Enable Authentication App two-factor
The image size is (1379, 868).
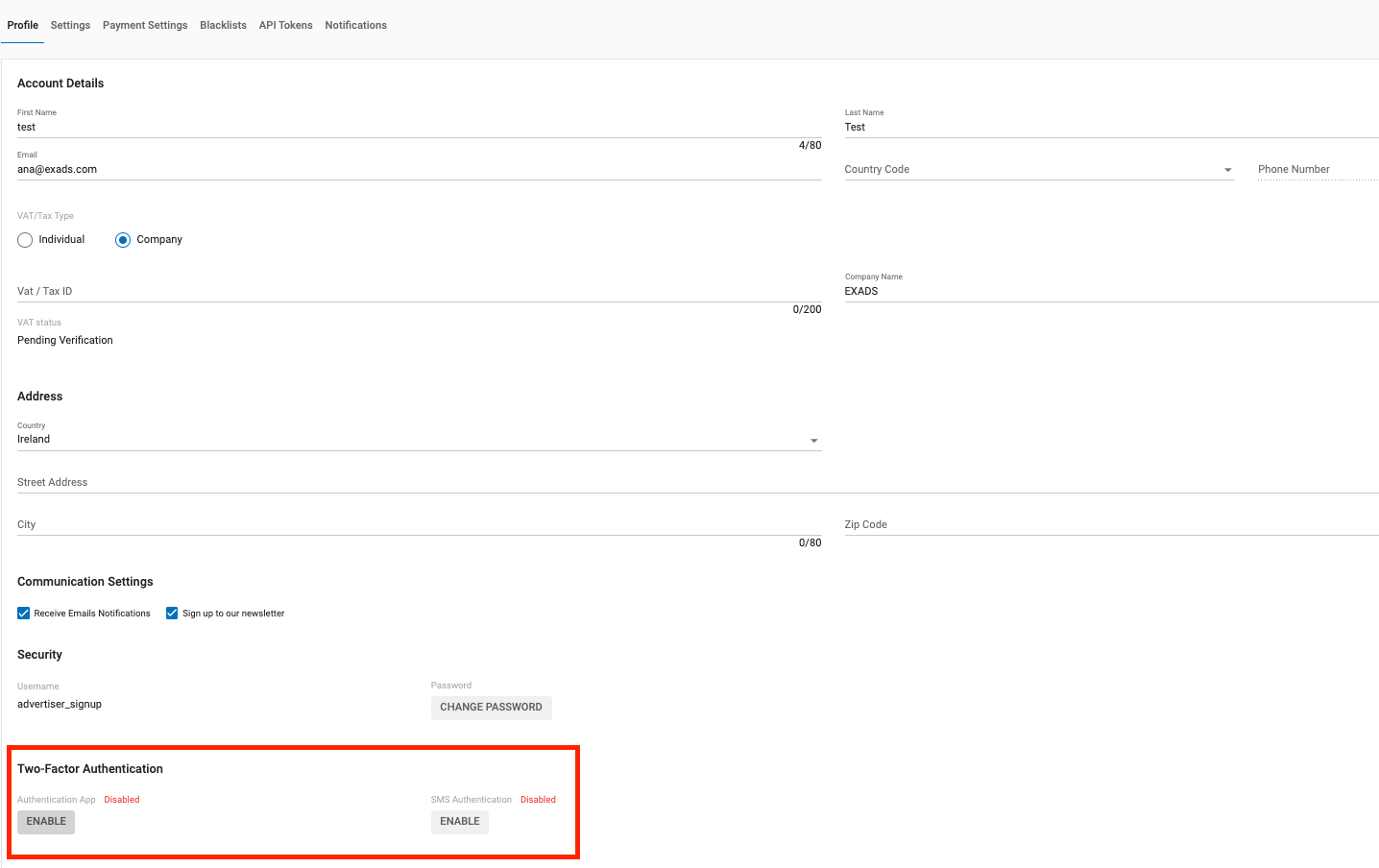point(46,822)
